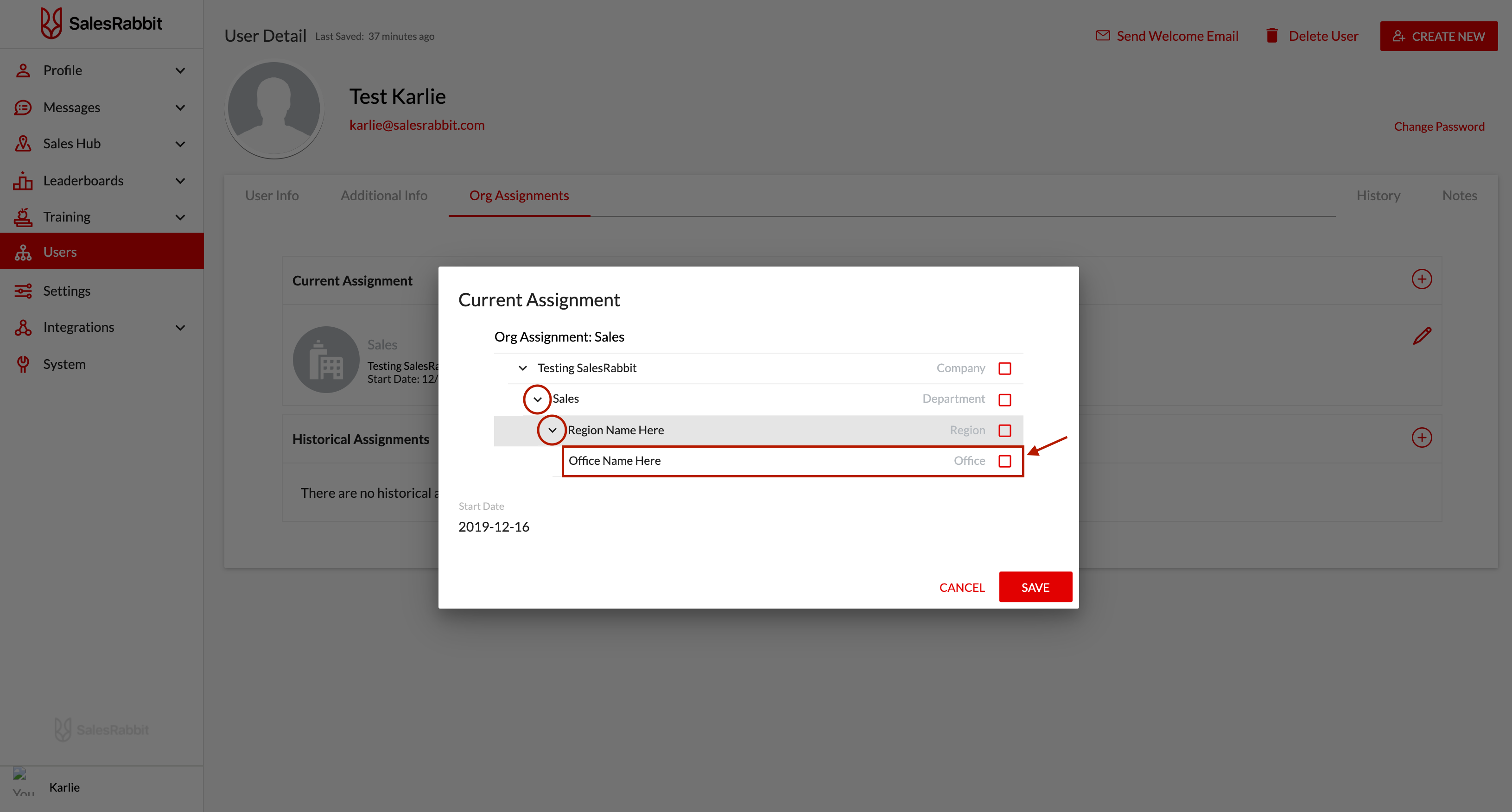Collapse the Region Name Here chevron
Screen dimensions: 1512x812
552,430
